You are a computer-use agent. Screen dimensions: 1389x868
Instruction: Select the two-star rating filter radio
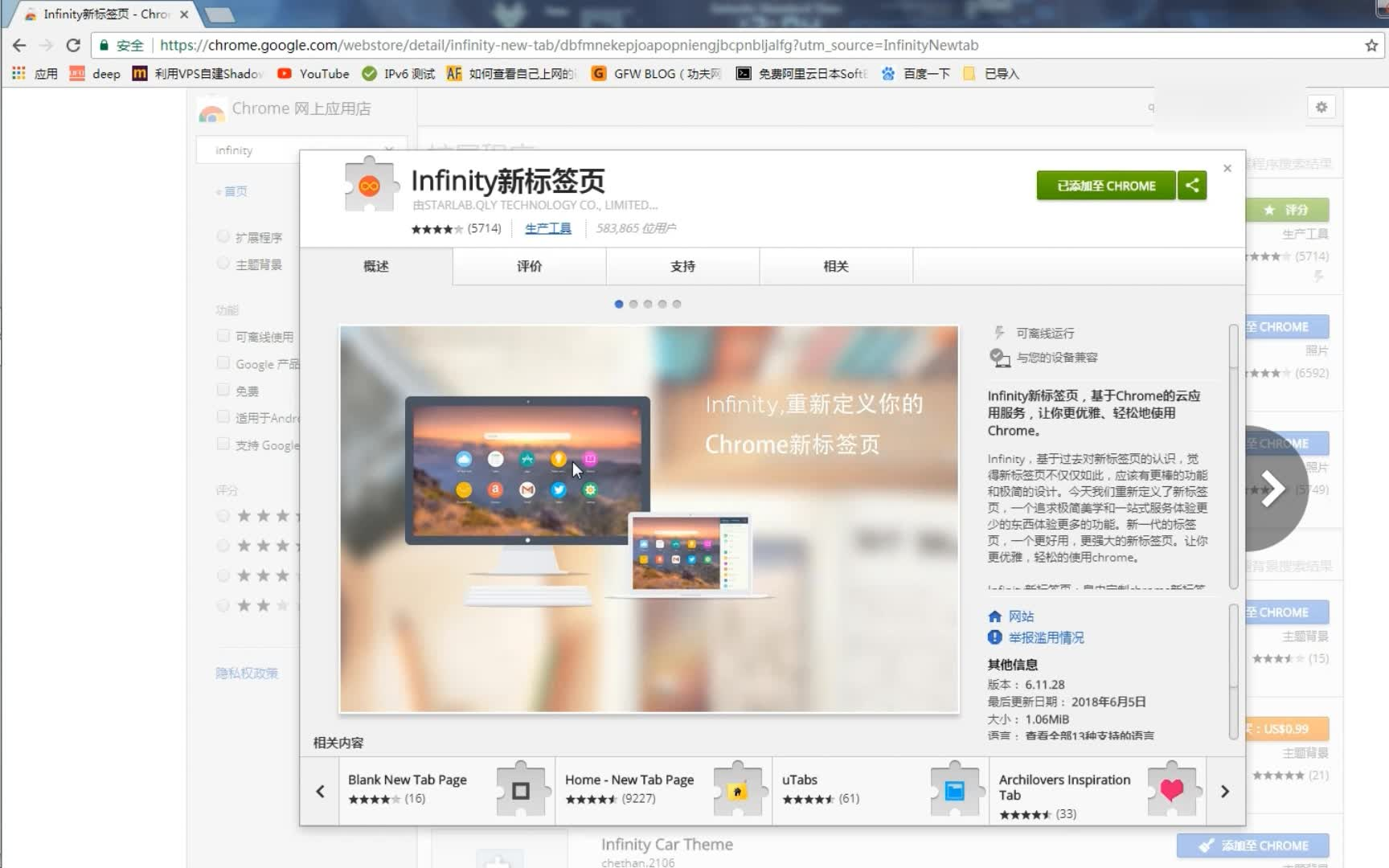point(223,605)
